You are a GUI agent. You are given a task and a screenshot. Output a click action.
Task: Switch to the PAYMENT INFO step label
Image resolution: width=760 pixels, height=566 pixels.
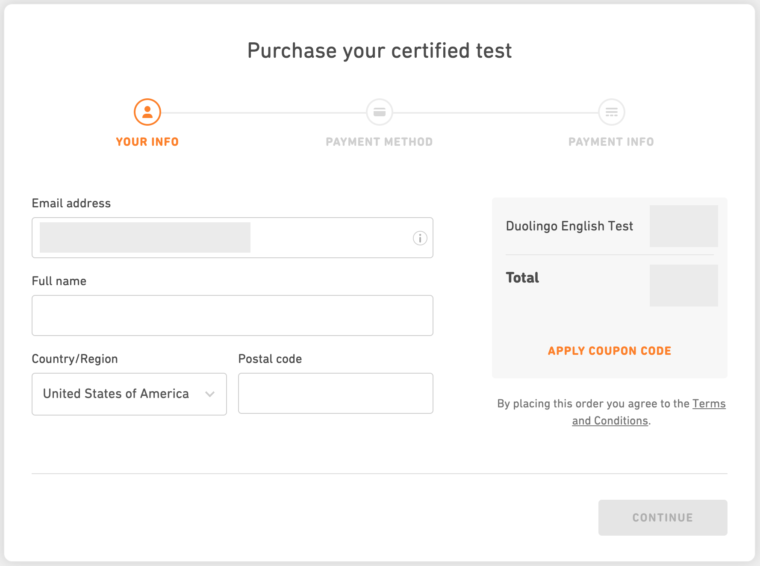click(x=611, y=142)
